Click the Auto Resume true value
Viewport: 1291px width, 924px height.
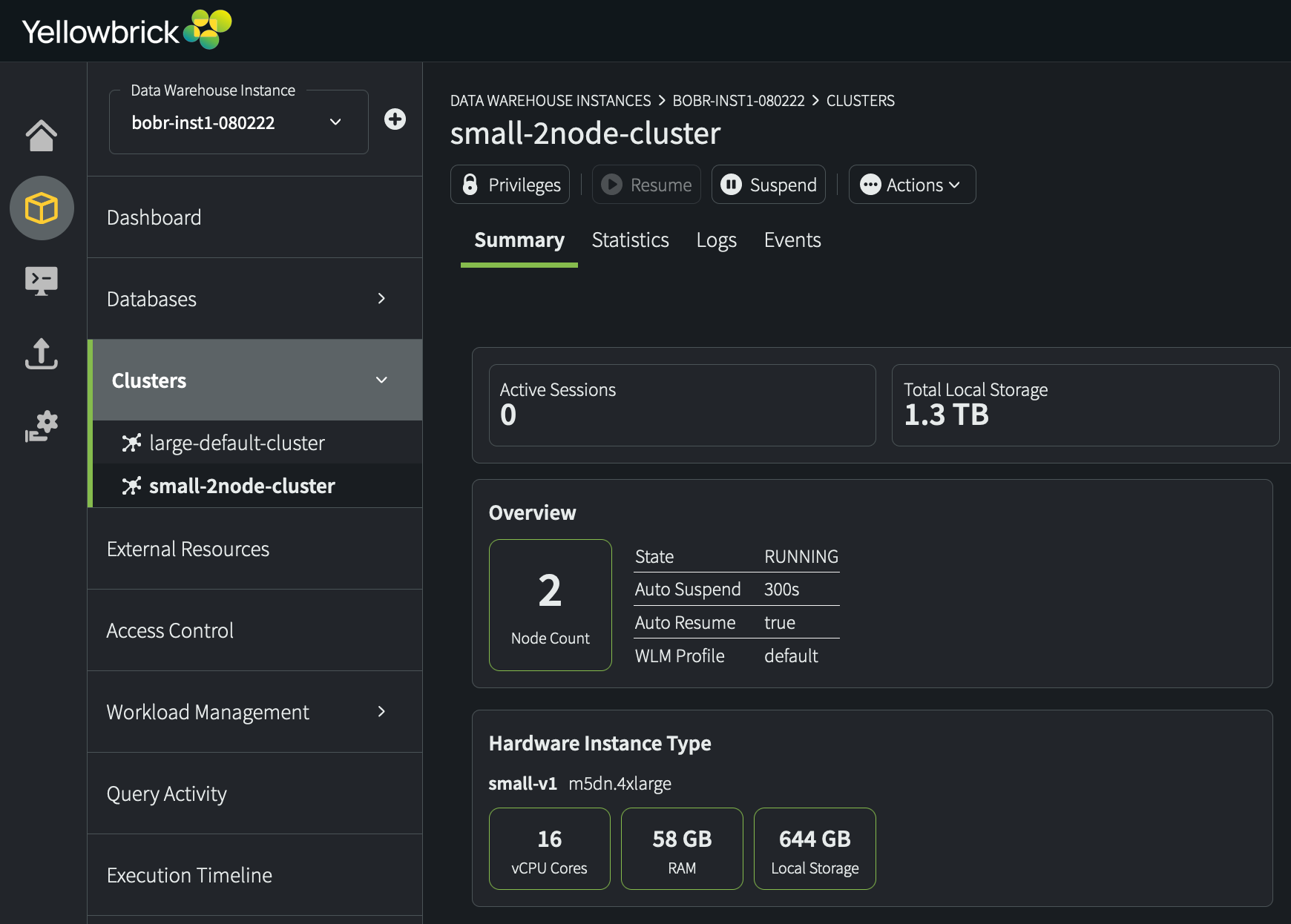point(780,623)
